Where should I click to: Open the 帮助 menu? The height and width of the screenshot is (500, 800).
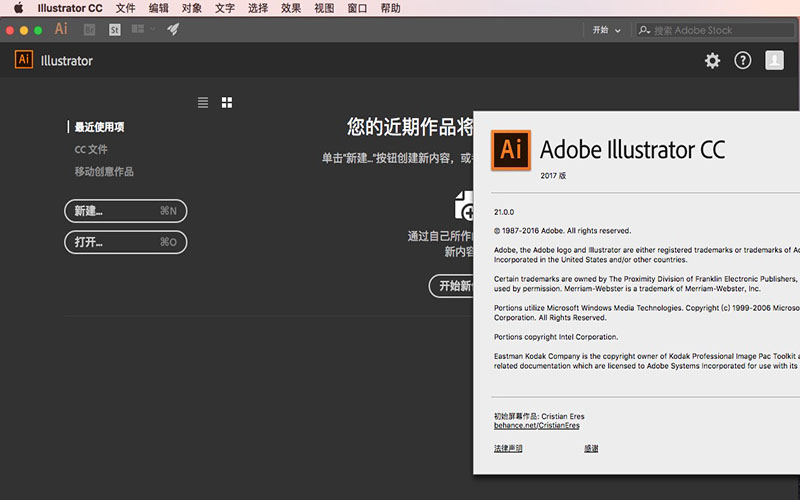[390, 8]
